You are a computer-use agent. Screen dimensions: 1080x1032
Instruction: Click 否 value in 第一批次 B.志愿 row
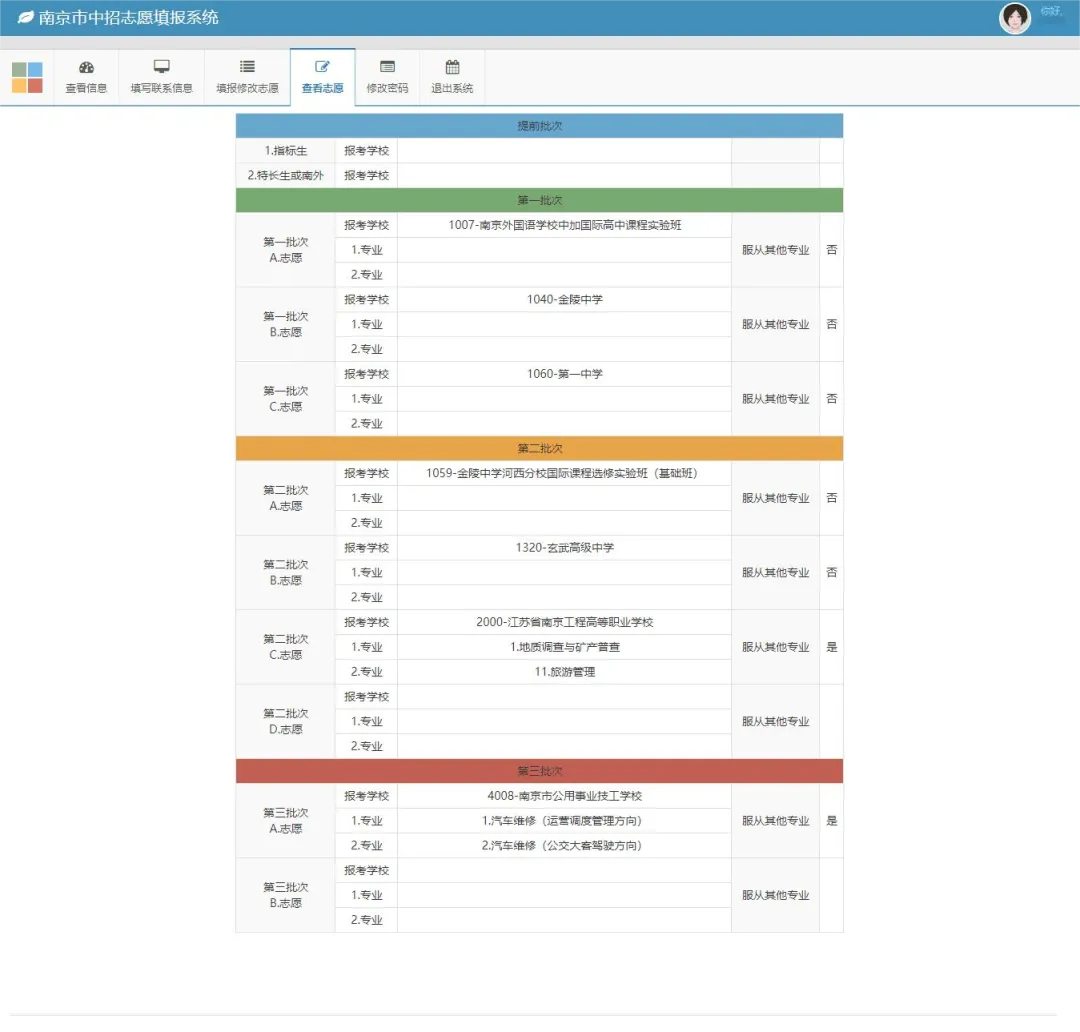click(x=831, y=324)
